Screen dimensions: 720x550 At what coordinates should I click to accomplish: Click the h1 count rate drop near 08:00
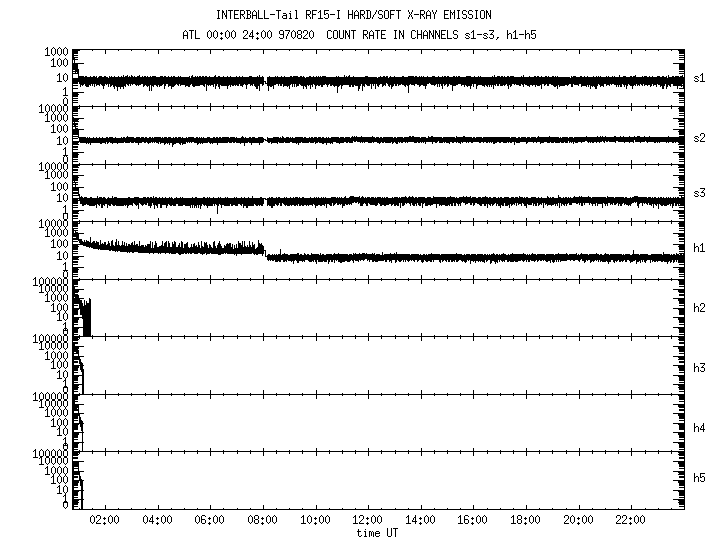click(x=265, y=251)
